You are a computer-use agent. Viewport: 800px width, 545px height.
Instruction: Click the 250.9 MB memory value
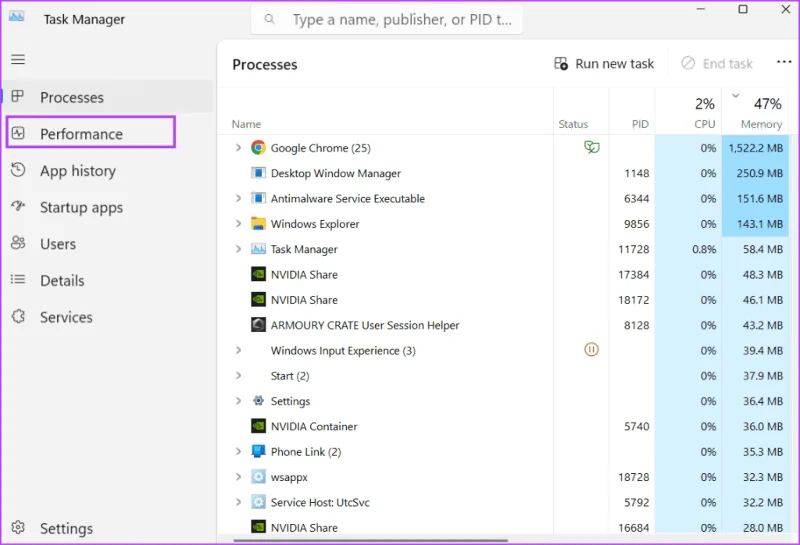coord(759,174)
